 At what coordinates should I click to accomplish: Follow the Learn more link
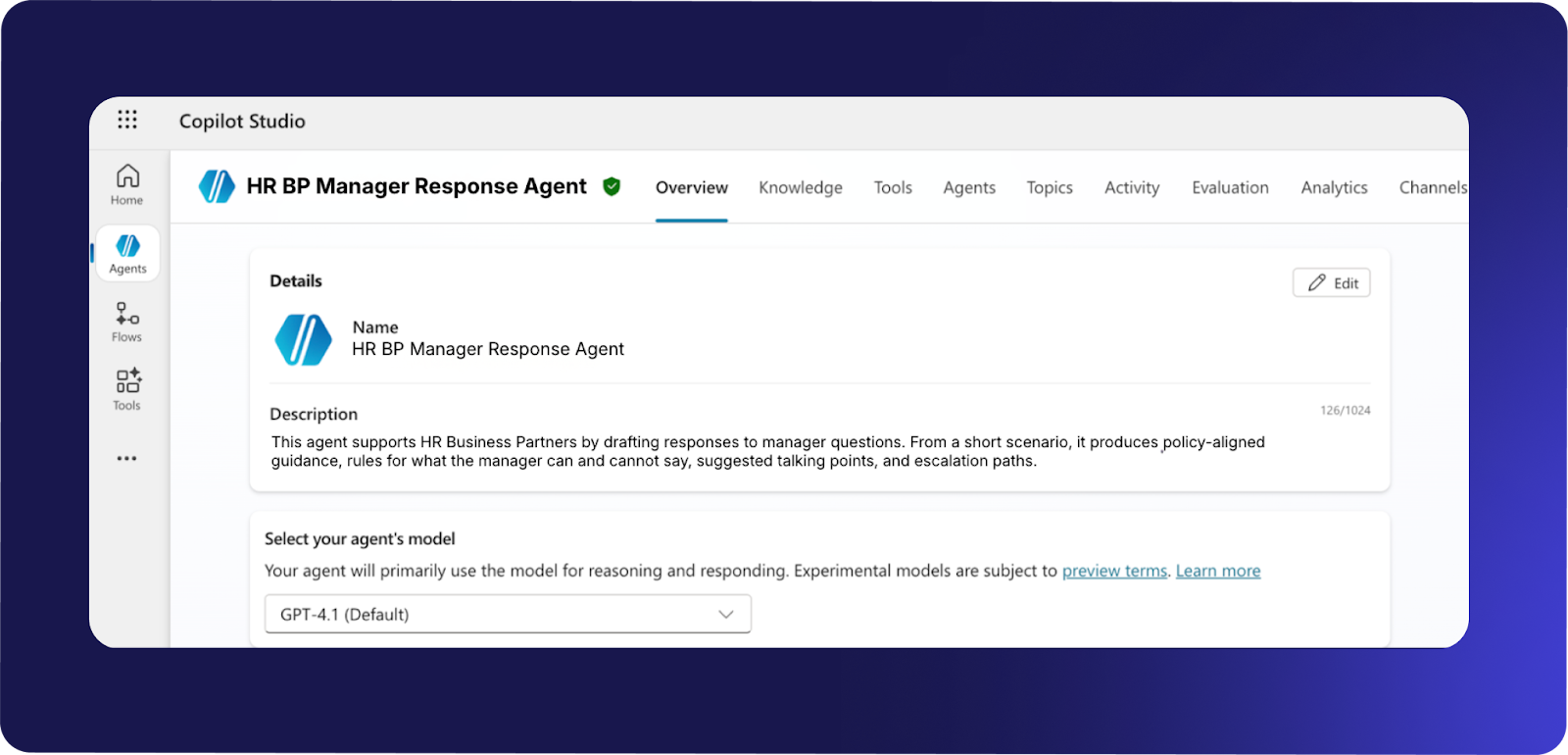point(1217,571)
